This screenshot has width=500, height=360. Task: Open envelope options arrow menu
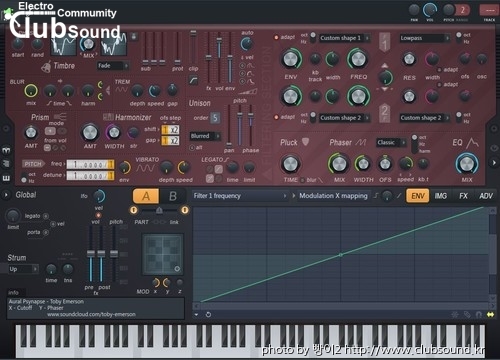[x=196, y=314]
